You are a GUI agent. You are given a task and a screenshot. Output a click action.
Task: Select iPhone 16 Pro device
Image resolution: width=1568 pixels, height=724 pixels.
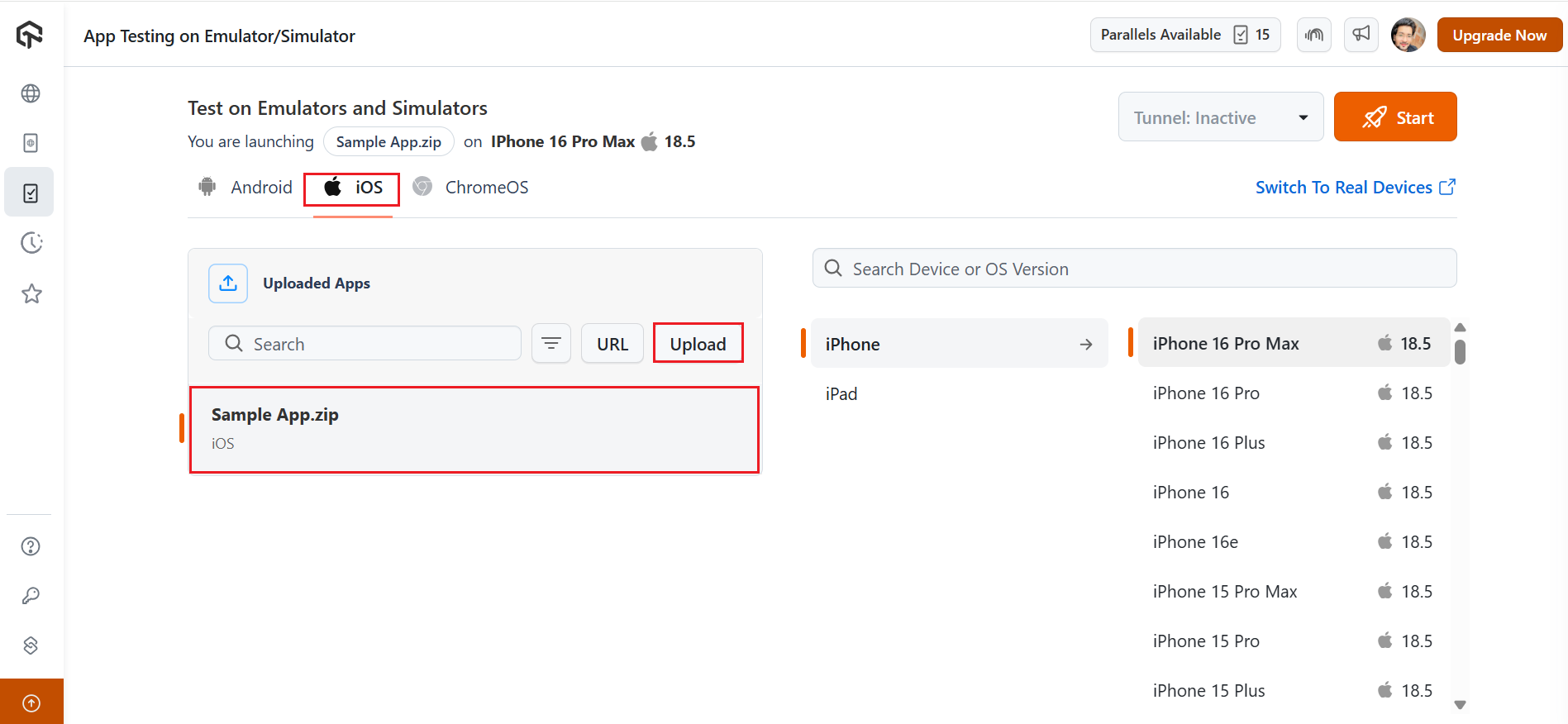click(x=1294, y=393)
